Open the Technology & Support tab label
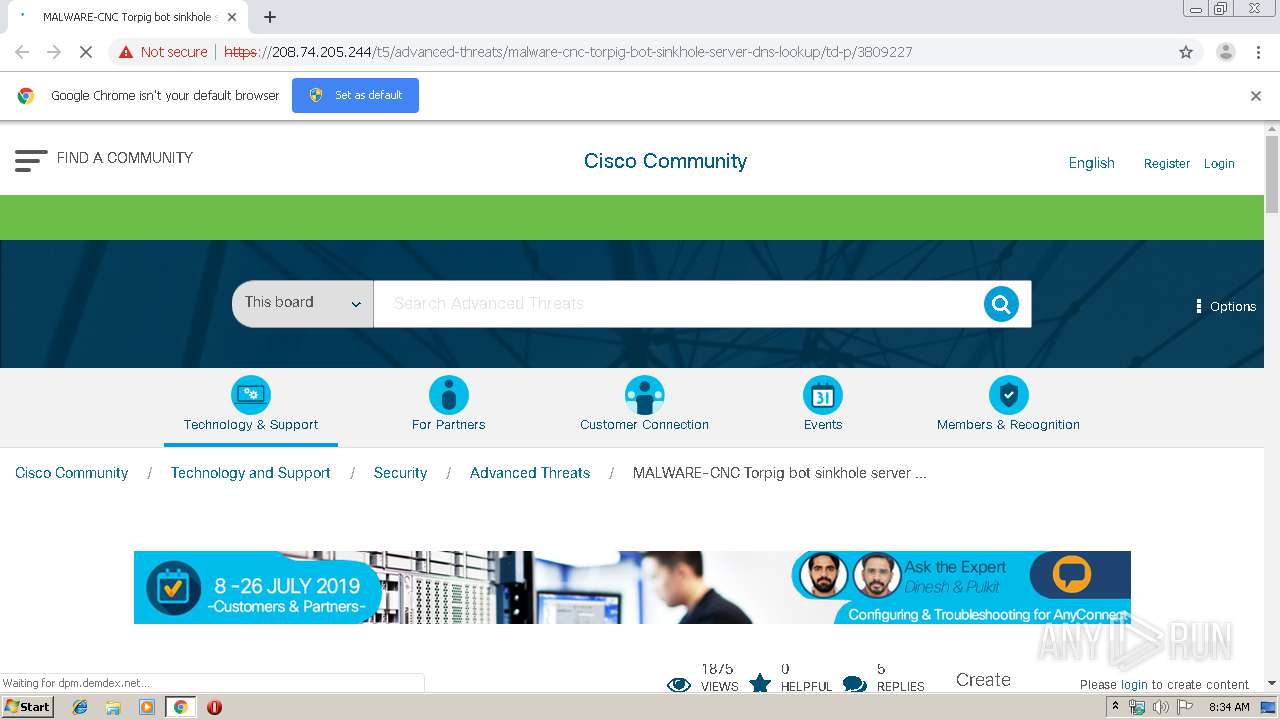Viewport: 1280px width, 720px height. pyautogui.click(x=251, y=425)
